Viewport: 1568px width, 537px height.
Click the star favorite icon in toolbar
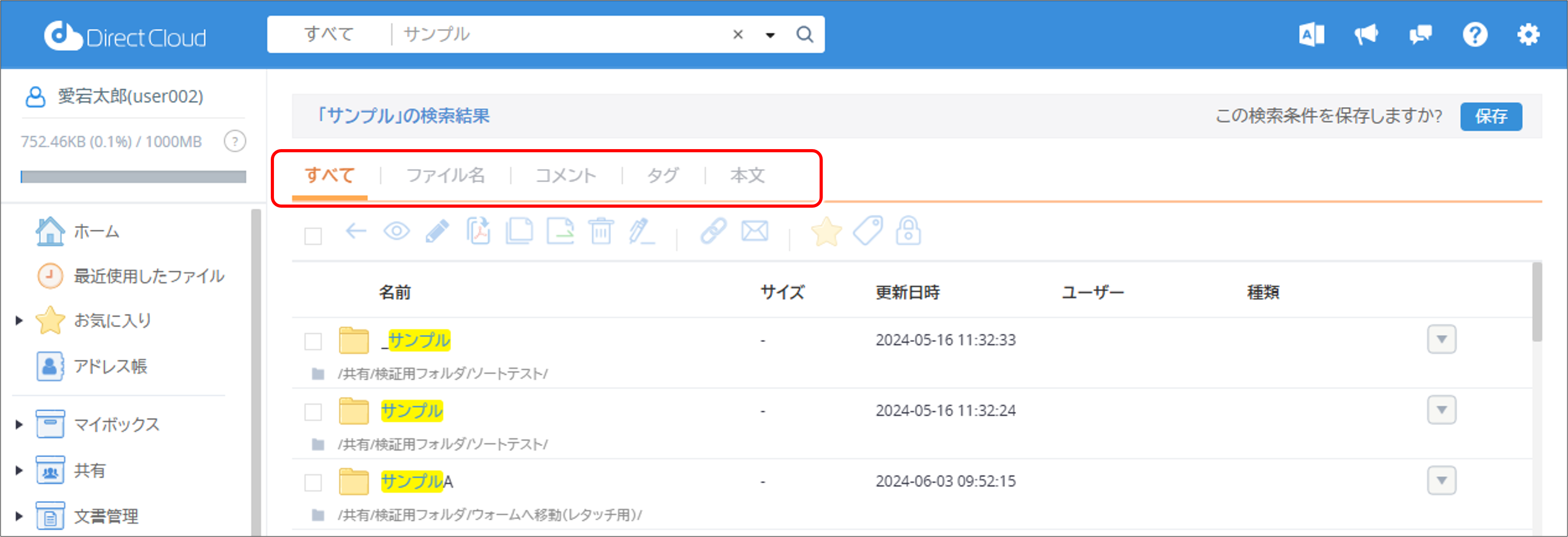826,232
